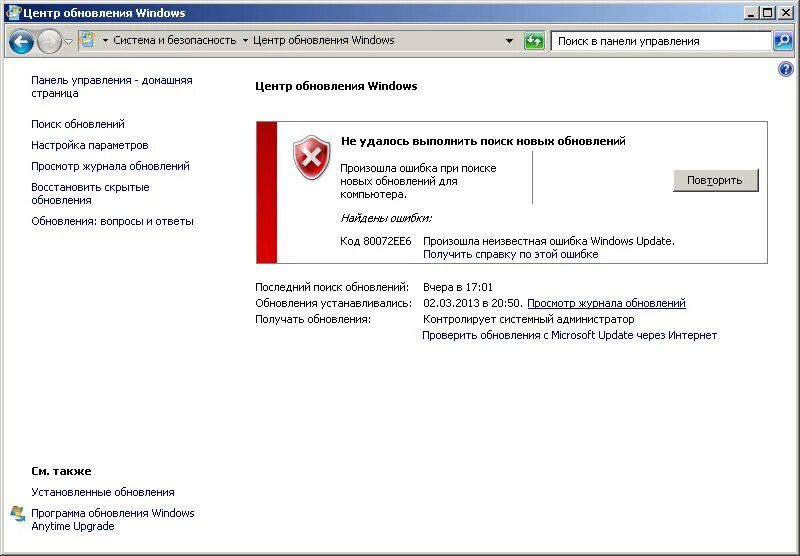Expand arrow before 'Система и безопасность' breadcrumb
The height and width of the screenshot is (556, 800).
click(105, 40)
